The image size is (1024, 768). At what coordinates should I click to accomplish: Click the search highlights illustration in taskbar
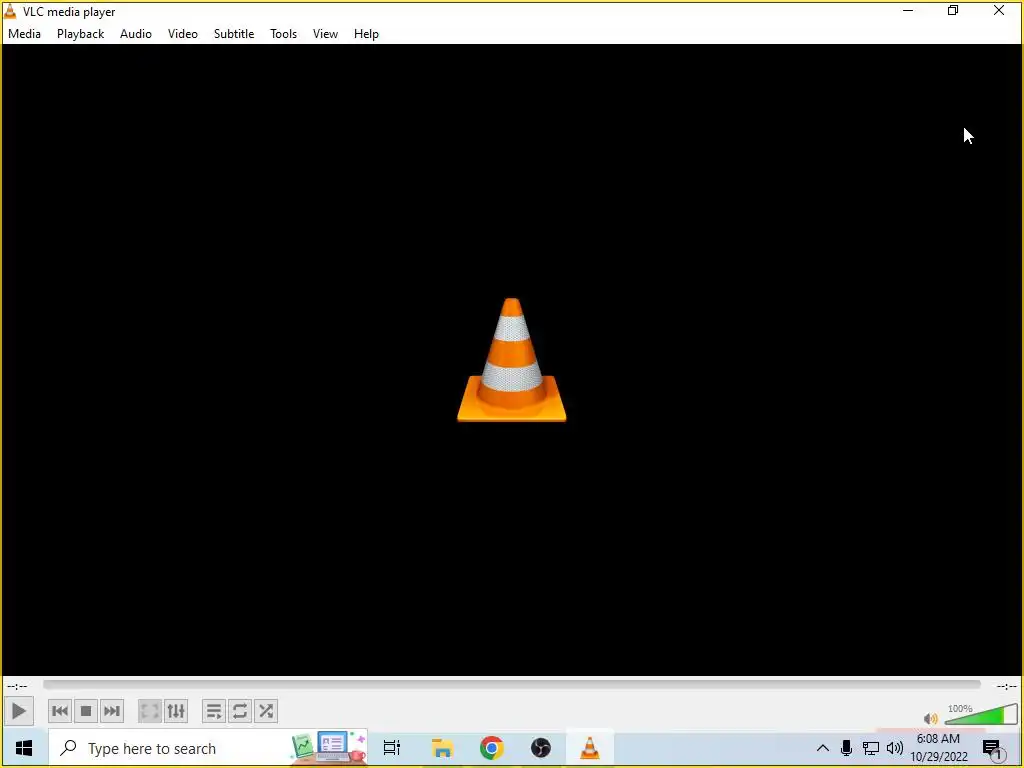pyautogui.click(x=328, y=747)
